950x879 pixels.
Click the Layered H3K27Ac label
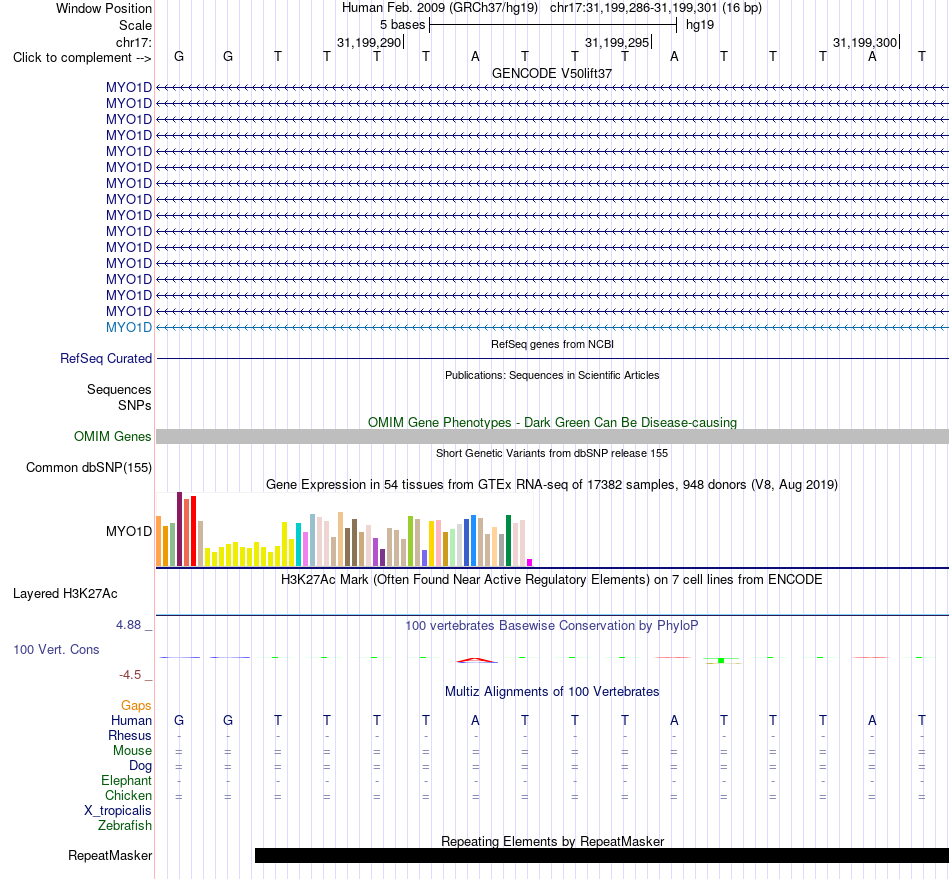pos(65,593)
